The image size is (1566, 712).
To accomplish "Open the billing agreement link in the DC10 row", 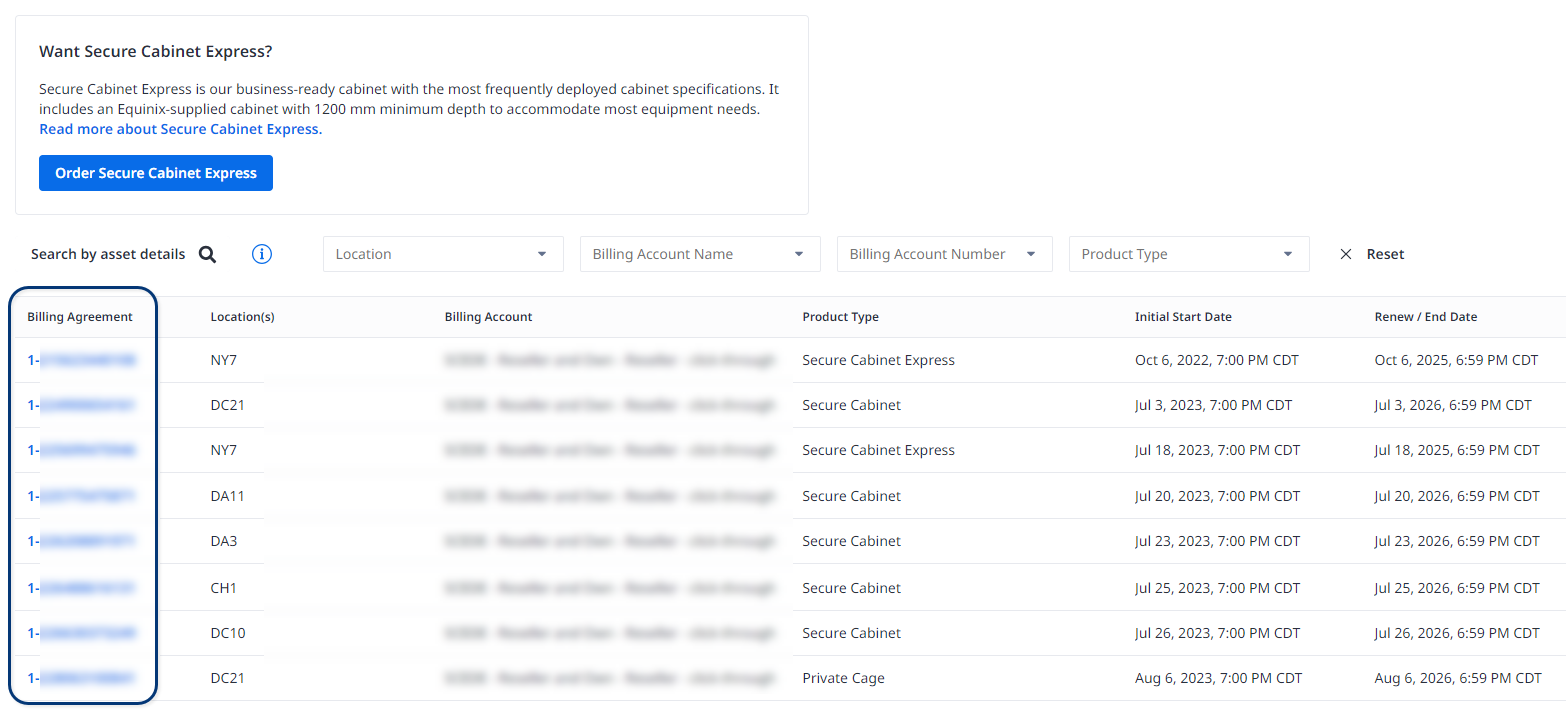I will pyautogui.click(x=82, y=633).
